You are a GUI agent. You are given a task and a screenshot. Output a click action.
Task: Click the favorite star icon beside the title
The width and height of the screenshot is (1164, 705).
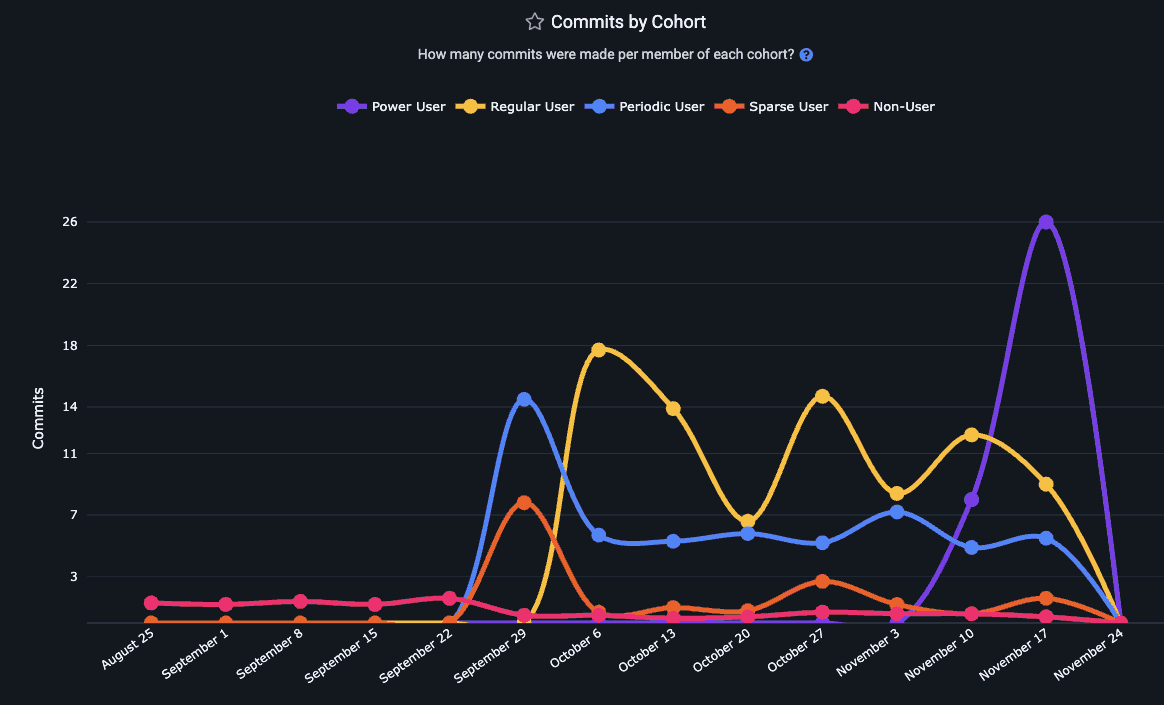pyautogui.click(x=535, y=22)
